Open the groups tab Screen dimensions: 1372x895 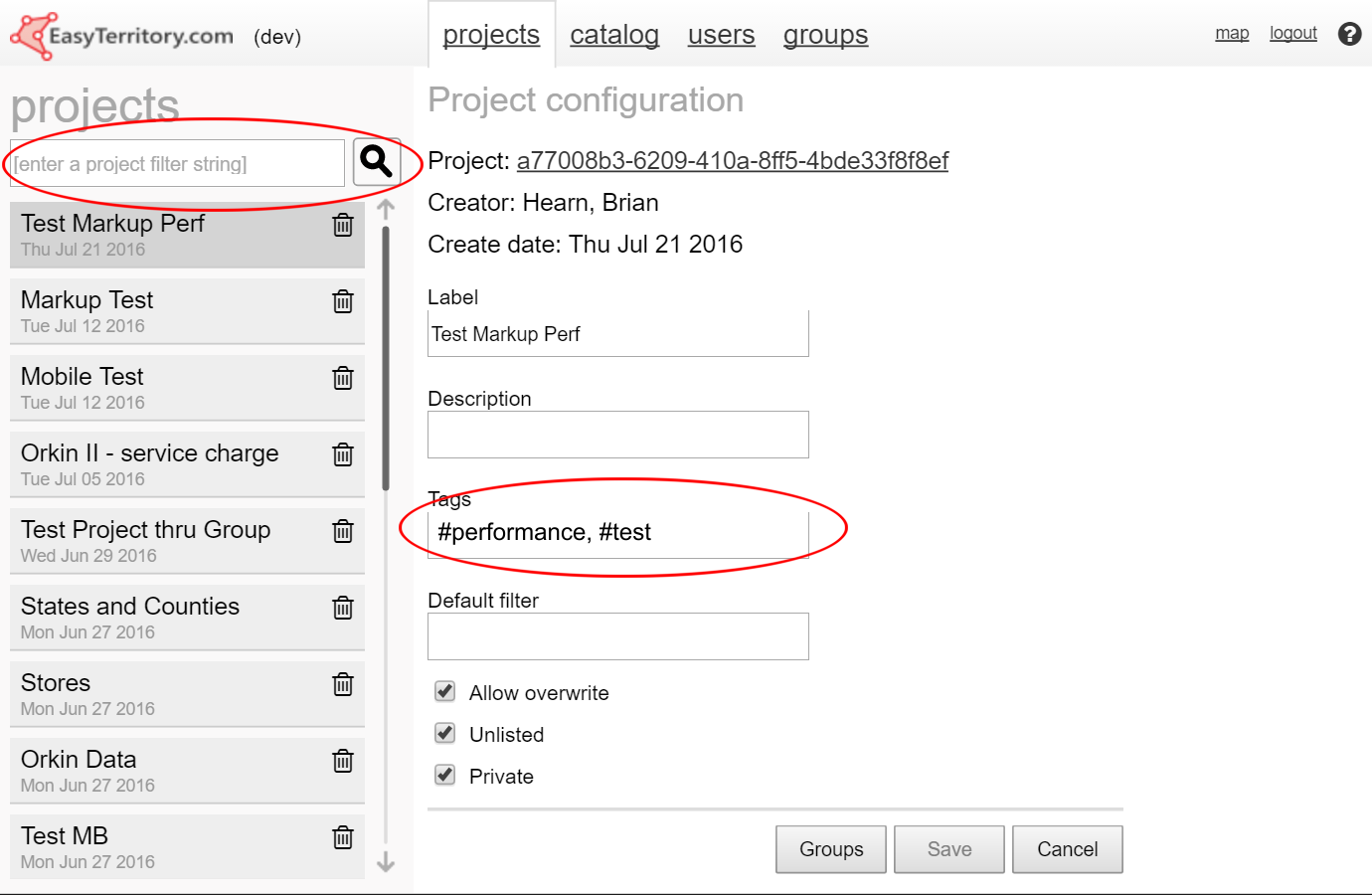pyautogui.click(x=825, y=35)
